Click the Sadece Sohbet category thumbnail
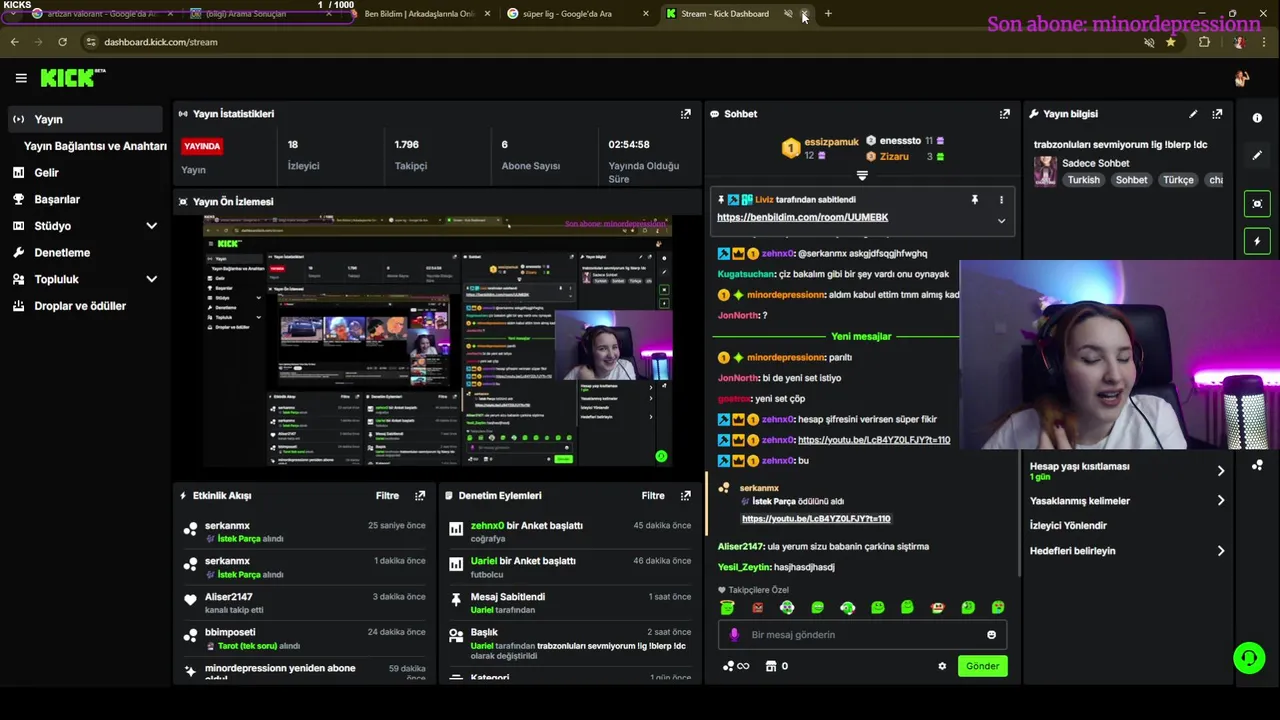 pos(1045,171)
